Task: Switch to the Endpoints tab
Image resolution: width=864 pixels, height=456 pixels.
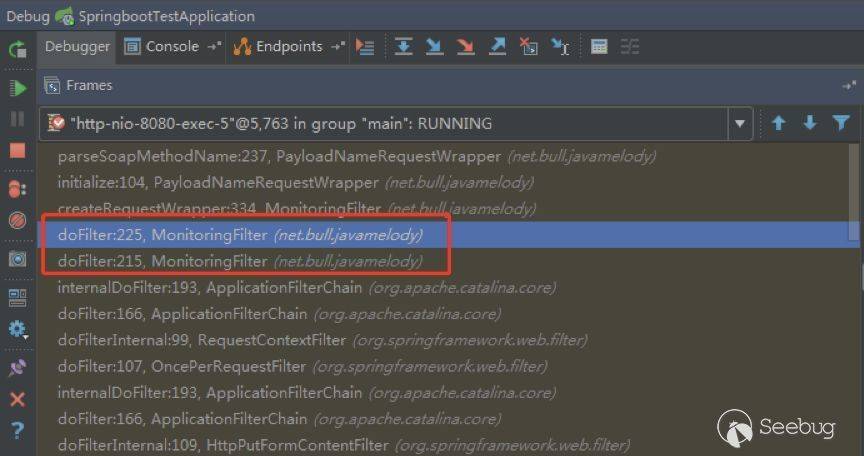Action: pyautogui.click(x=288, y=47)
